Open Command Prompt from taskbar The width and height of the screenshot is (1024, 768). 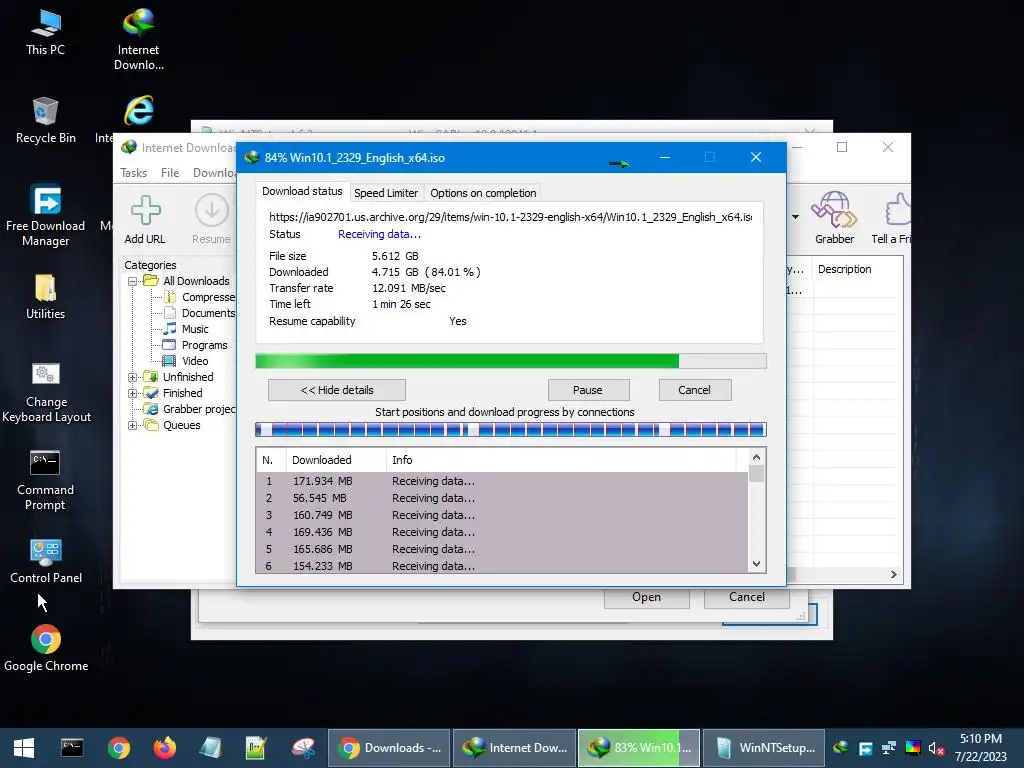pyautogui.click(x=72, y=748)
